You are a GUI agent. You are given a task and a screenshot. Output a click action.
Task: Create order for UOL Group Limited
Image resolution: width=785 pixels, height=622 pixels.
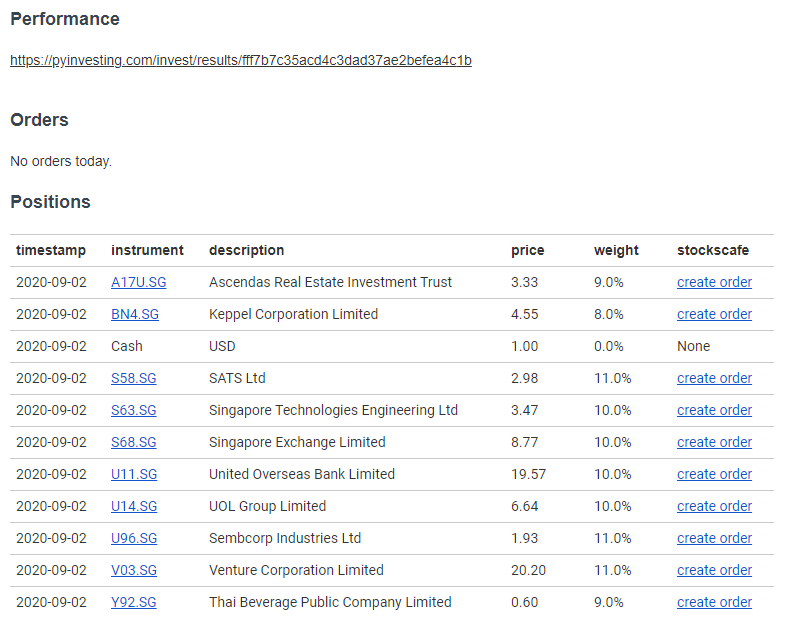point(714,506)
